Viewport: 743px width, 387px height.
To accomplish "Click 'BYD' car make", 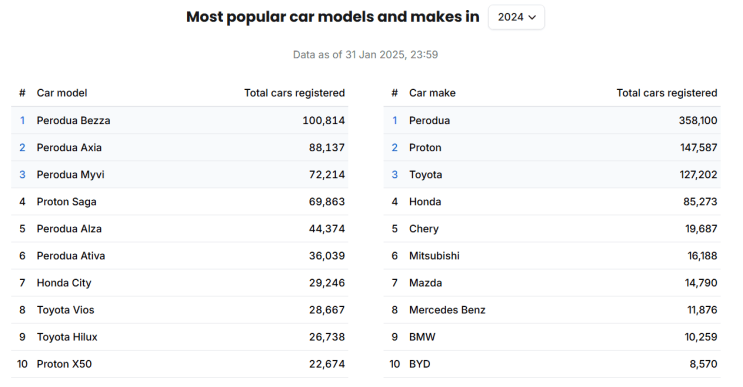I will pyautogui.click(x=420, y=364).
